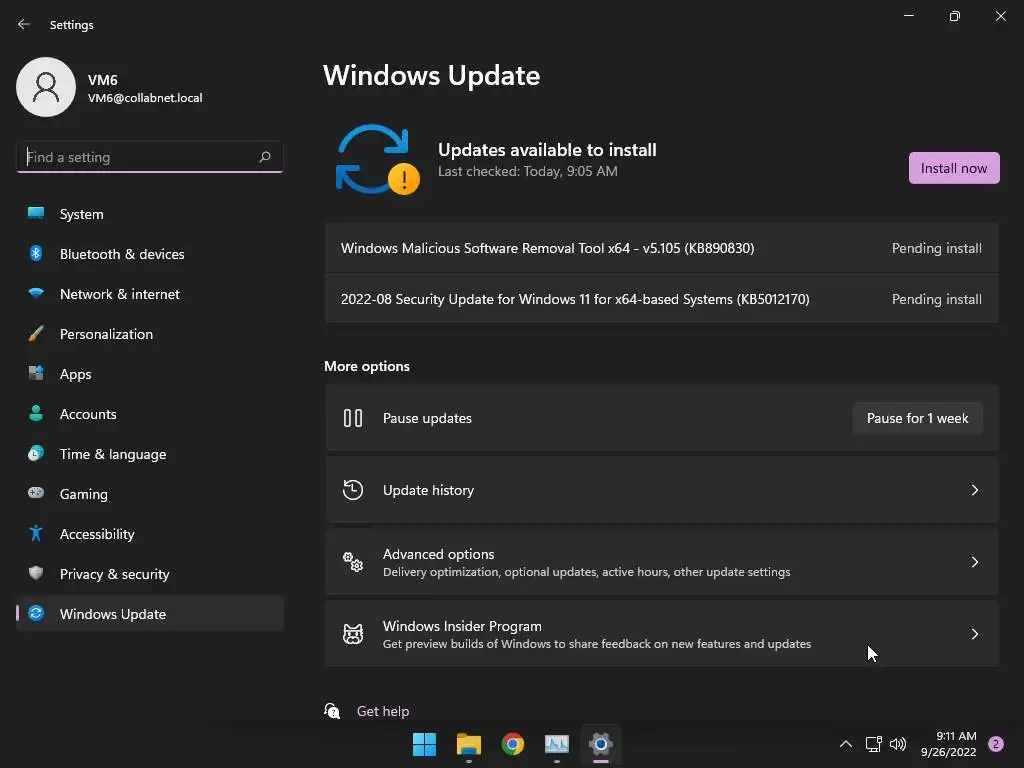Open the performance monitor taskbar app
Viewport: 1024px width, 768px height.
coord(556,744)
